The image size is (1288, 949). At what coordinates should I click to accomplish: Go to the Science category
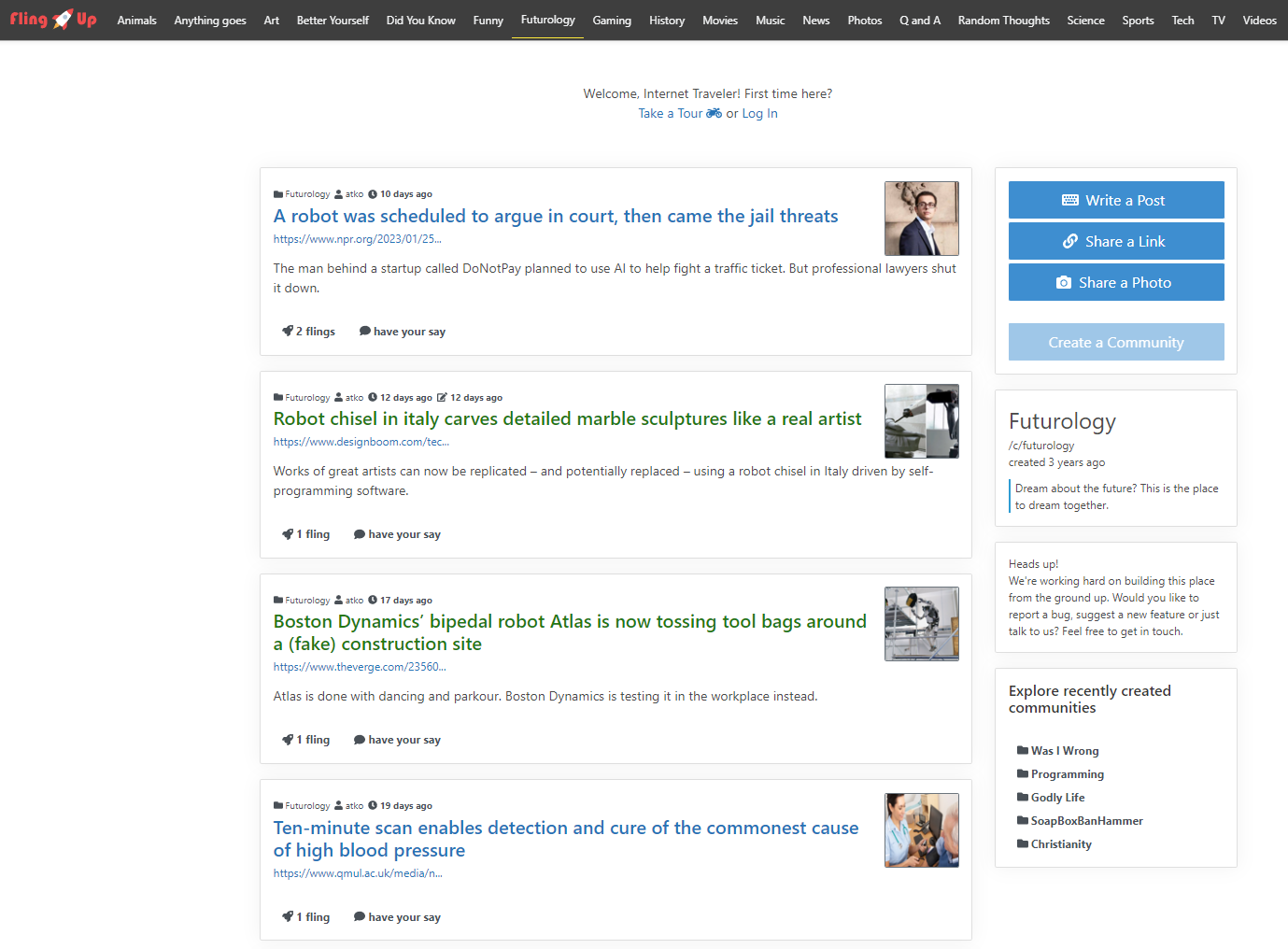[1086, 20]
